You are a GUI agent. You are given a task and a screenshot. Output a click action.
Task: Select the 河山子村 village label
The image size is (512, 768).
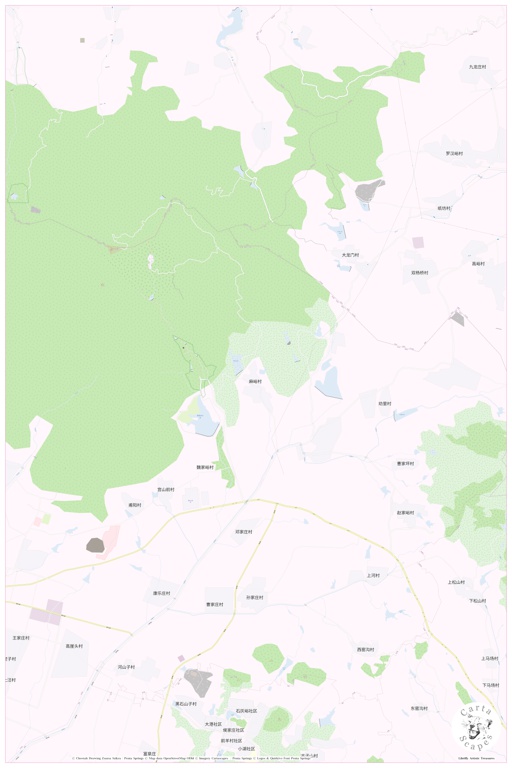tap(126, 667)
